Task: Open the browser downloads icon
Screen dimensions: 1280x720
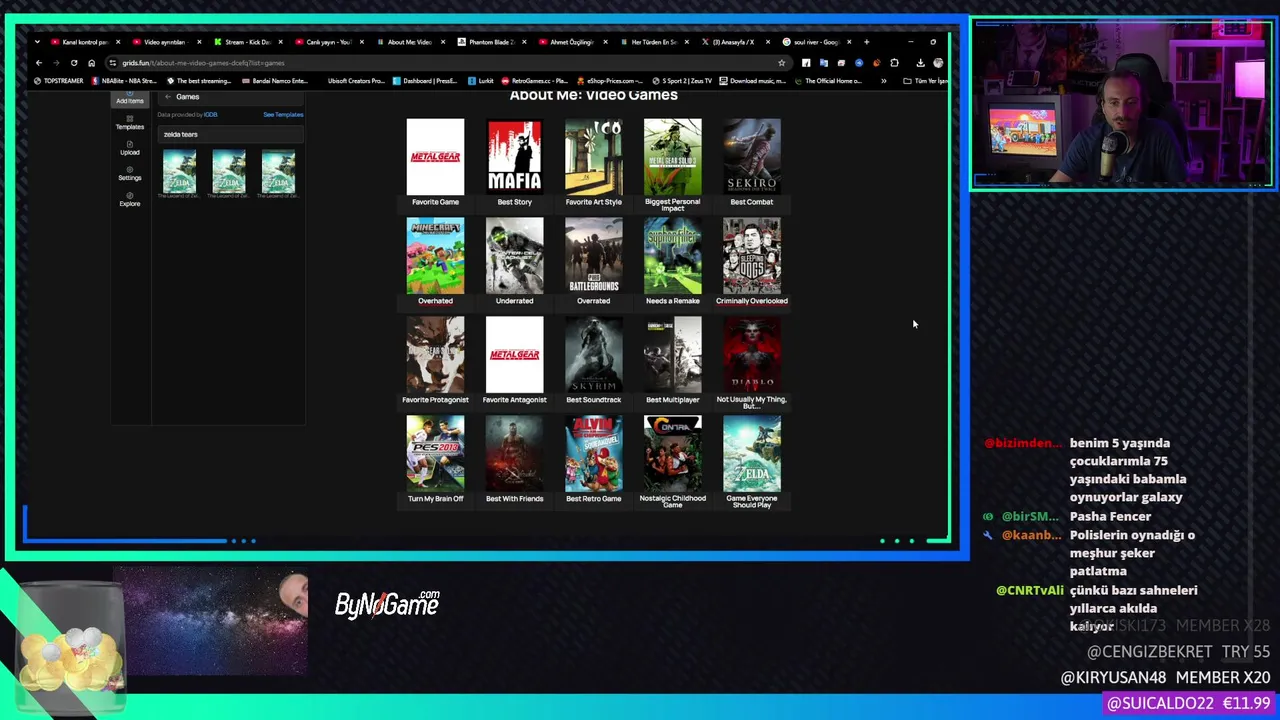Action: pos(920,63)
